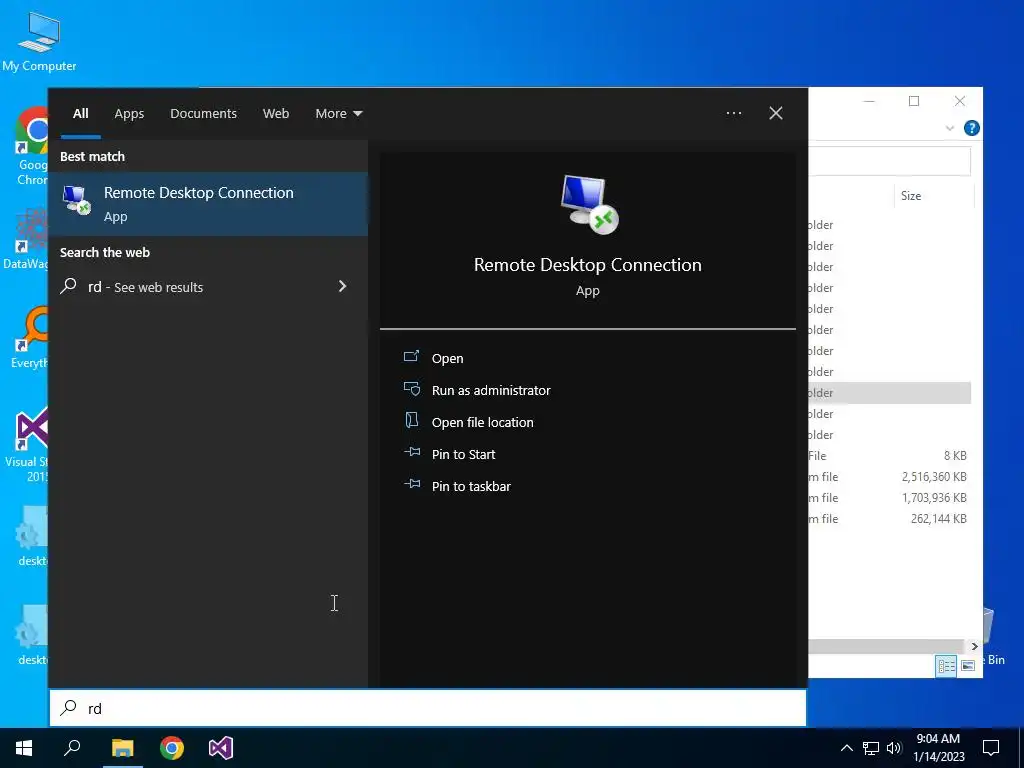1024x768 pixels.
Task: Open the notification action center
Action: (991, 748)
